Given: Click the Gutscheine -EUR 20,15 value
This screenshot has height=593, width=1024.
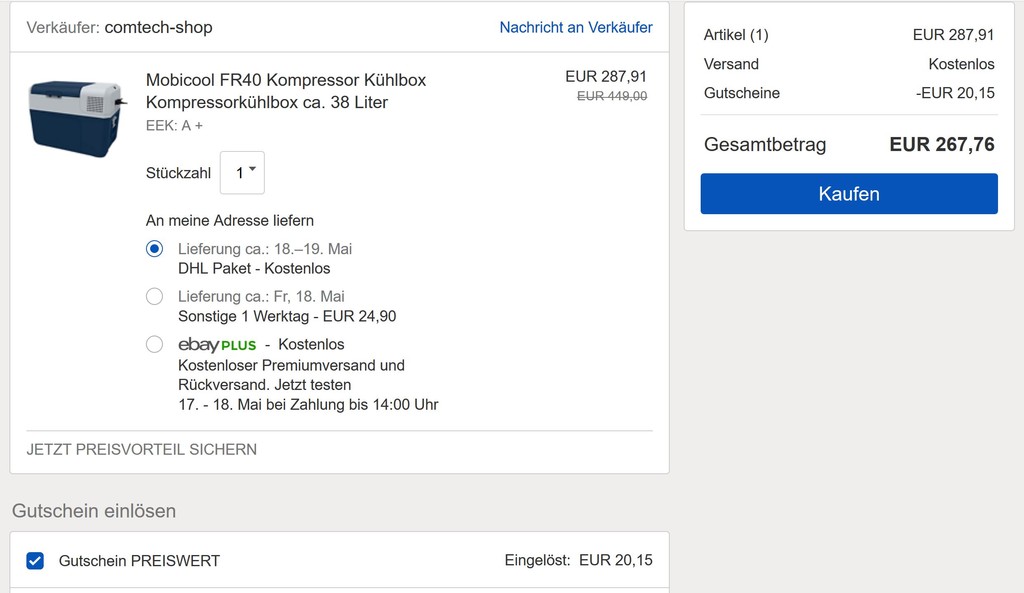Looking at the screenshot, I should (x=955, y=93).
